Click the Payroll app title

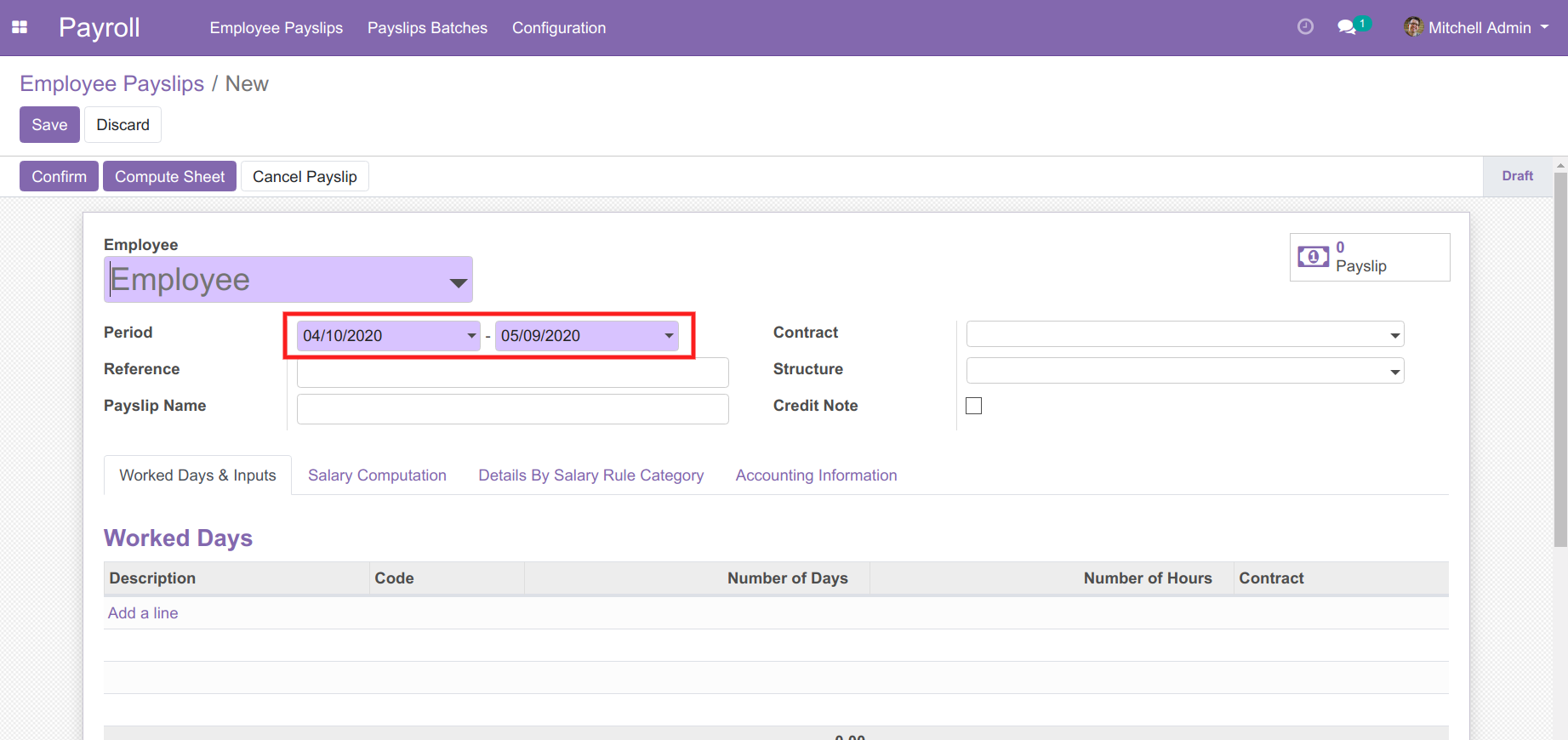(99, 27)
